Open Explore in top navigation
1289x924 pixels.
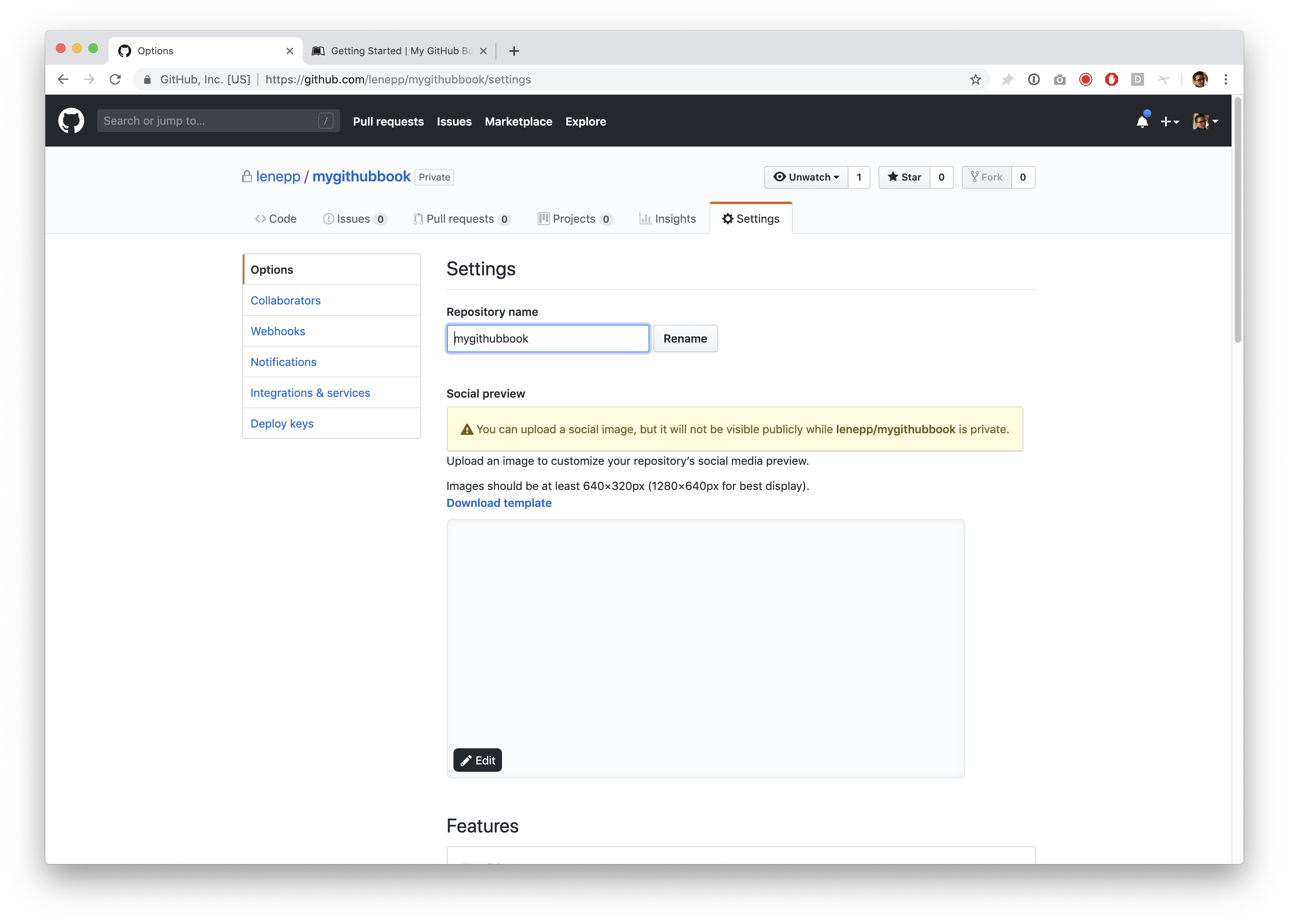point(585,121)
